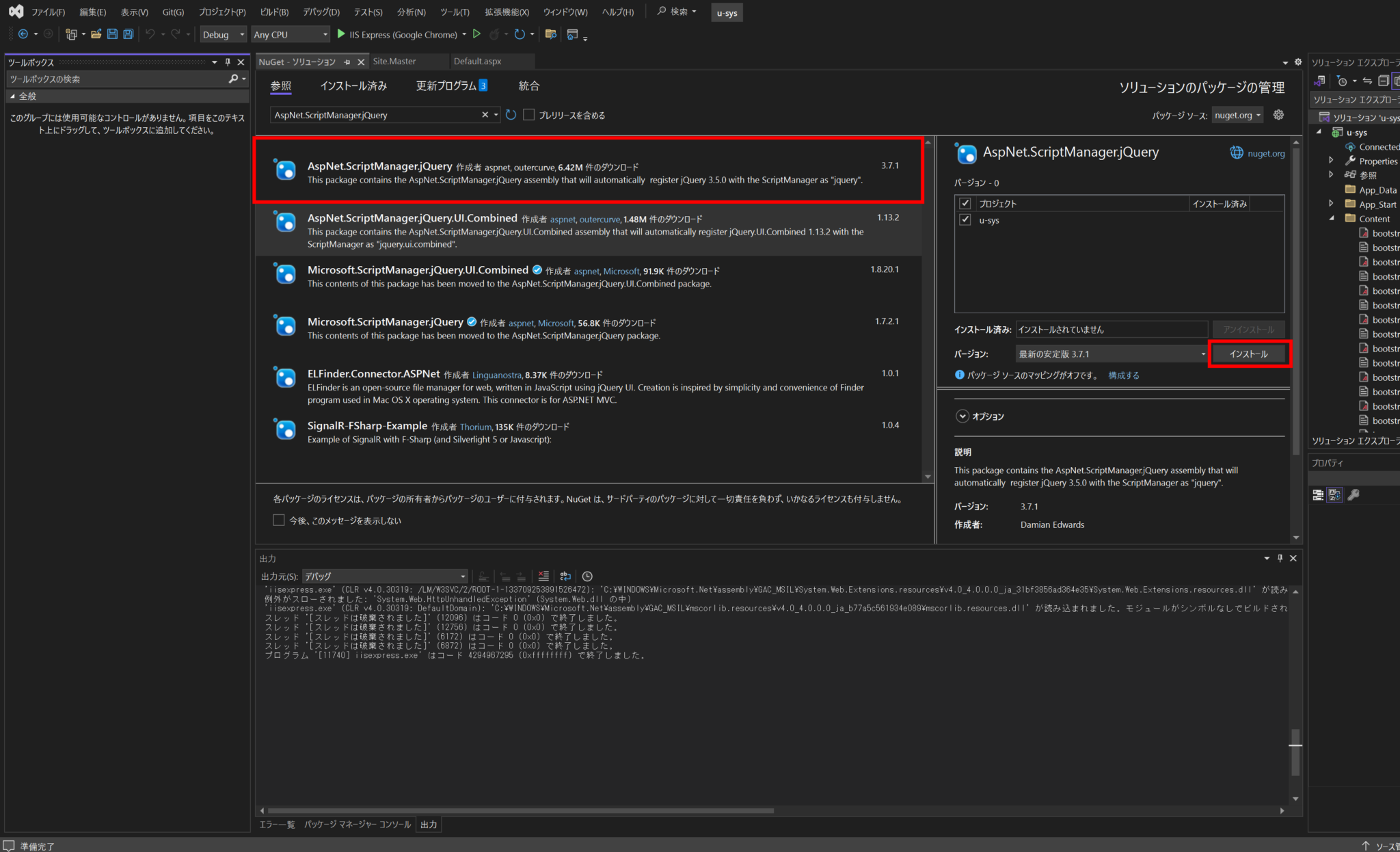Check the do-not-show-message-again checkbox
This screenshot has height=852, width=1400.
coord(279,520)
